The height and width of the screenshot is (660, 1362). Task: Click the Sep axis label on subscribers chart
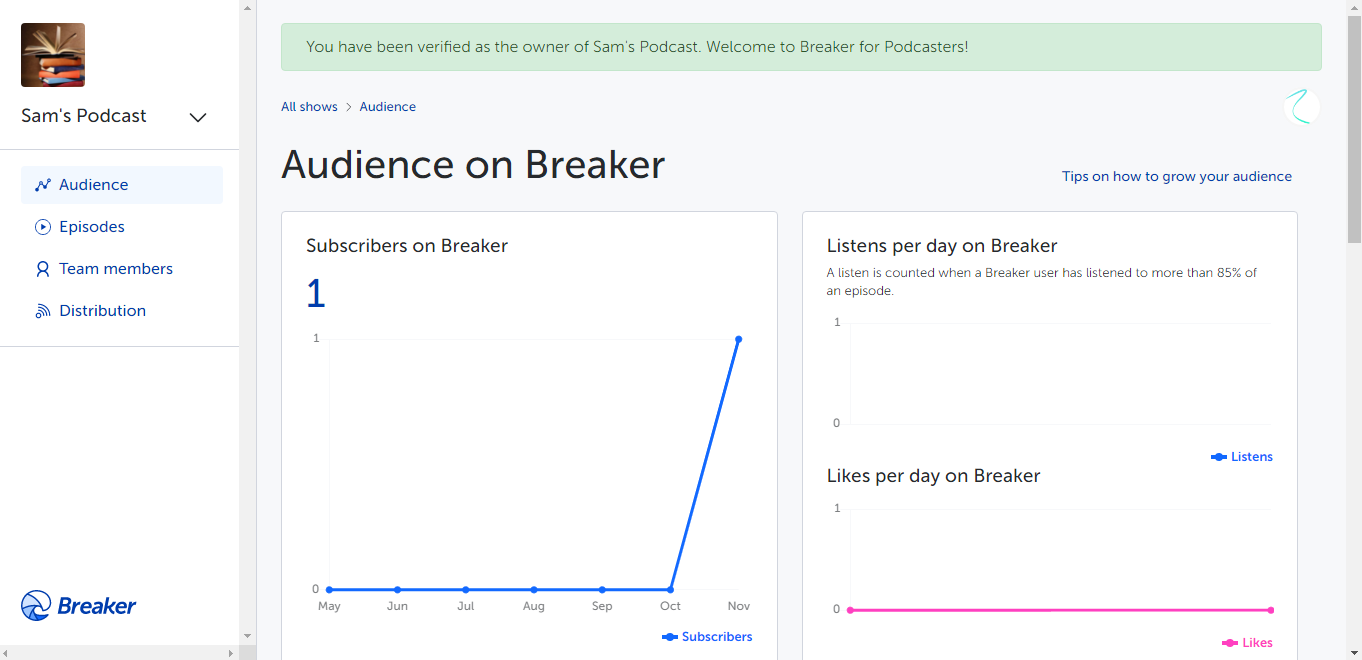coord(602,606)
